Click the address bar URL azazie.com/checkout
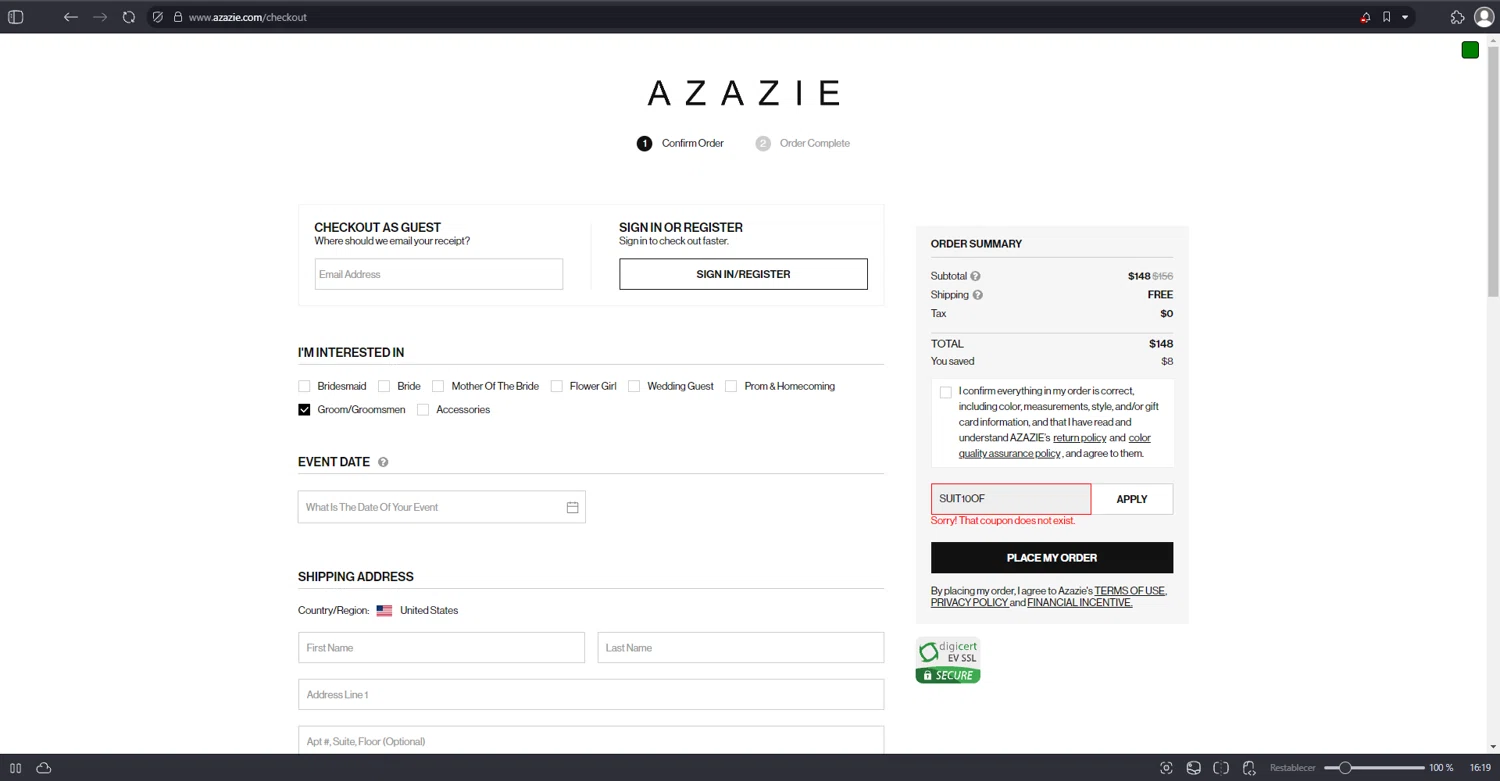Screen dimensions: 1500x781 click(247, 17)
